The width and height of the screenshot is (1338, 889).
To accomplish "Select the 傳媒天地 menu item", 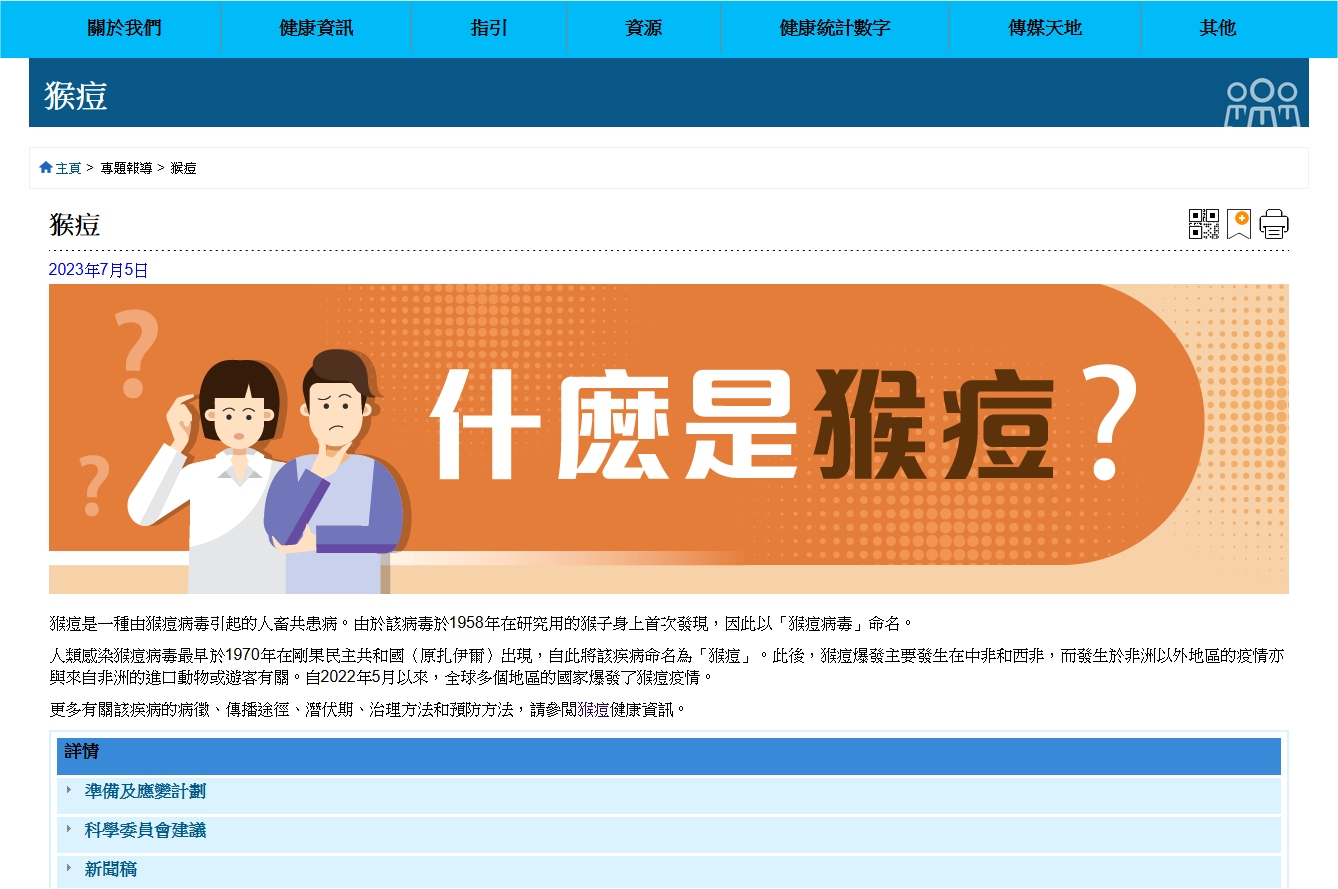I will [1045, 28].
